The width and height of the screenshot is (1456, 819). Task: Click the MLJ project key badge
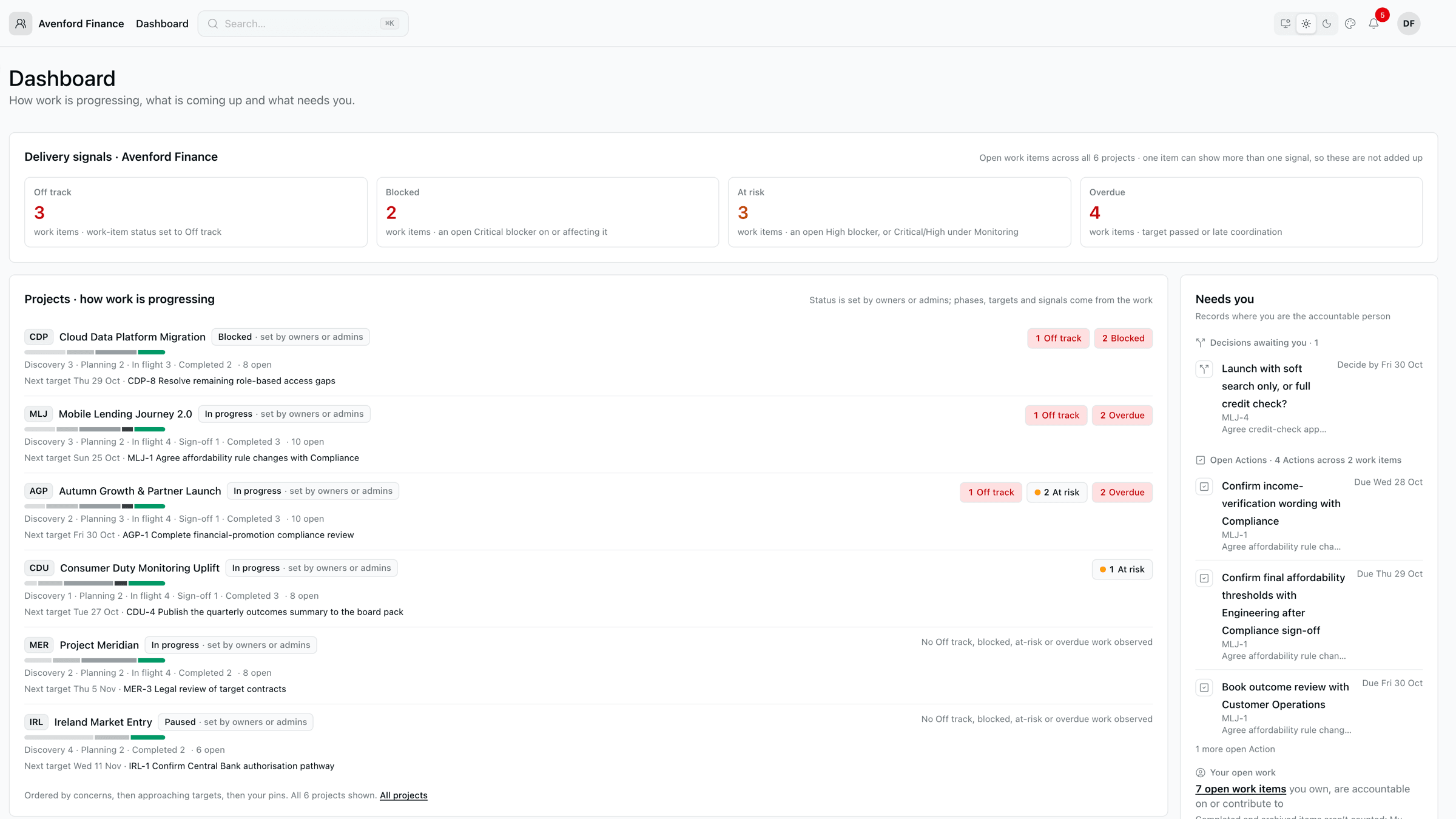click(38, 414)
